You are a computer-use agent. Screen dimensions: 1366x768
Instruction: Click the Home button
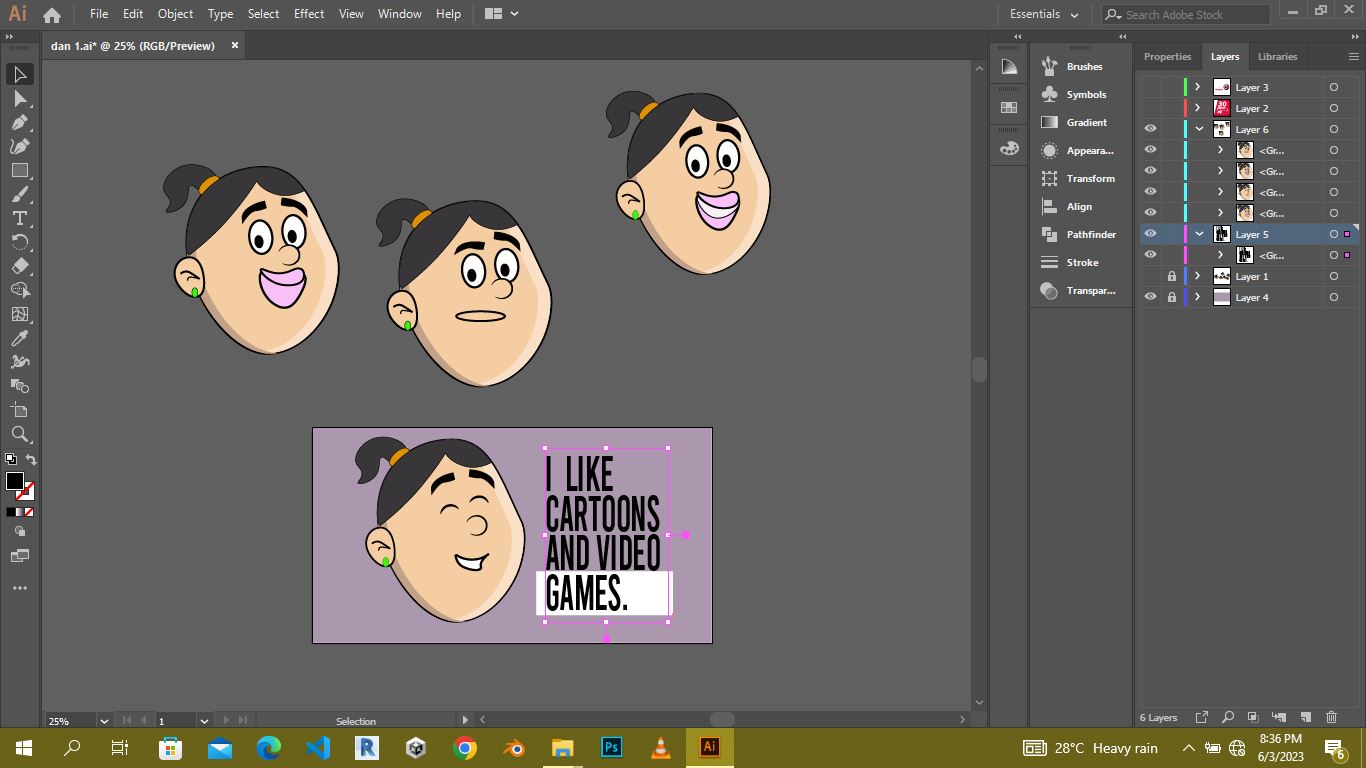[52, 14]
